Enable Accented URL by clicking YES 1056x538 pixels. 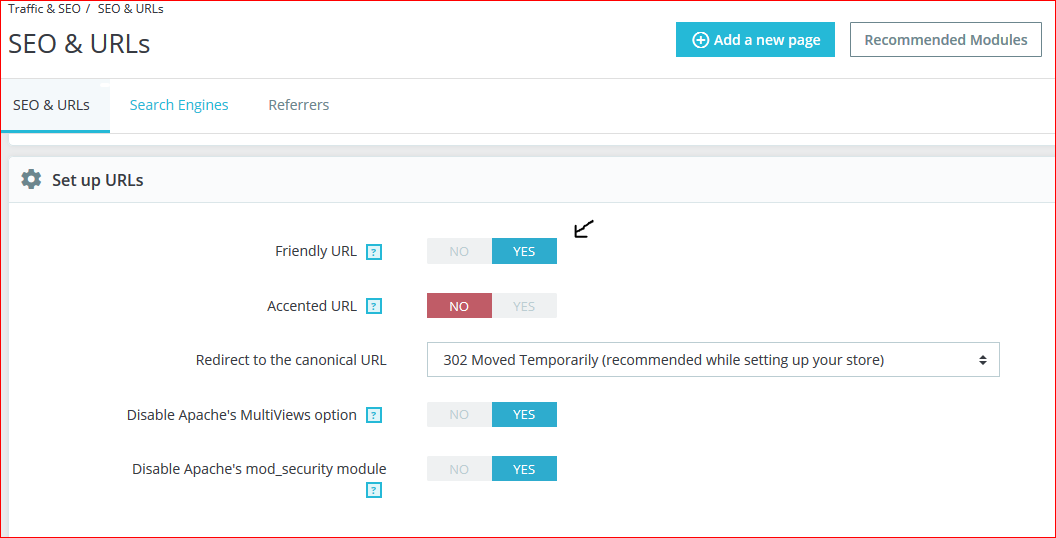click(x=524, y=306)
